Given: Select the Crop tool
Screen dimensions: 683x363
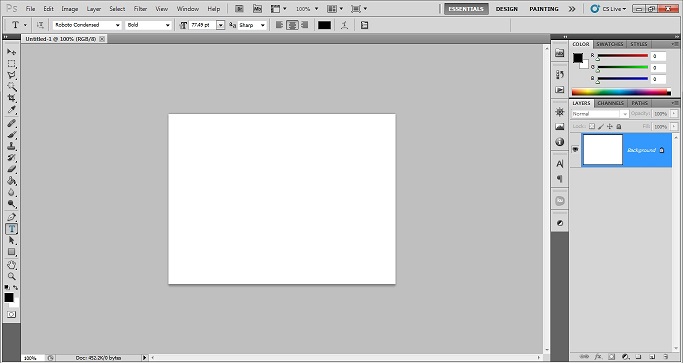Looking at the screenshot, I should [x=11, y=98].
